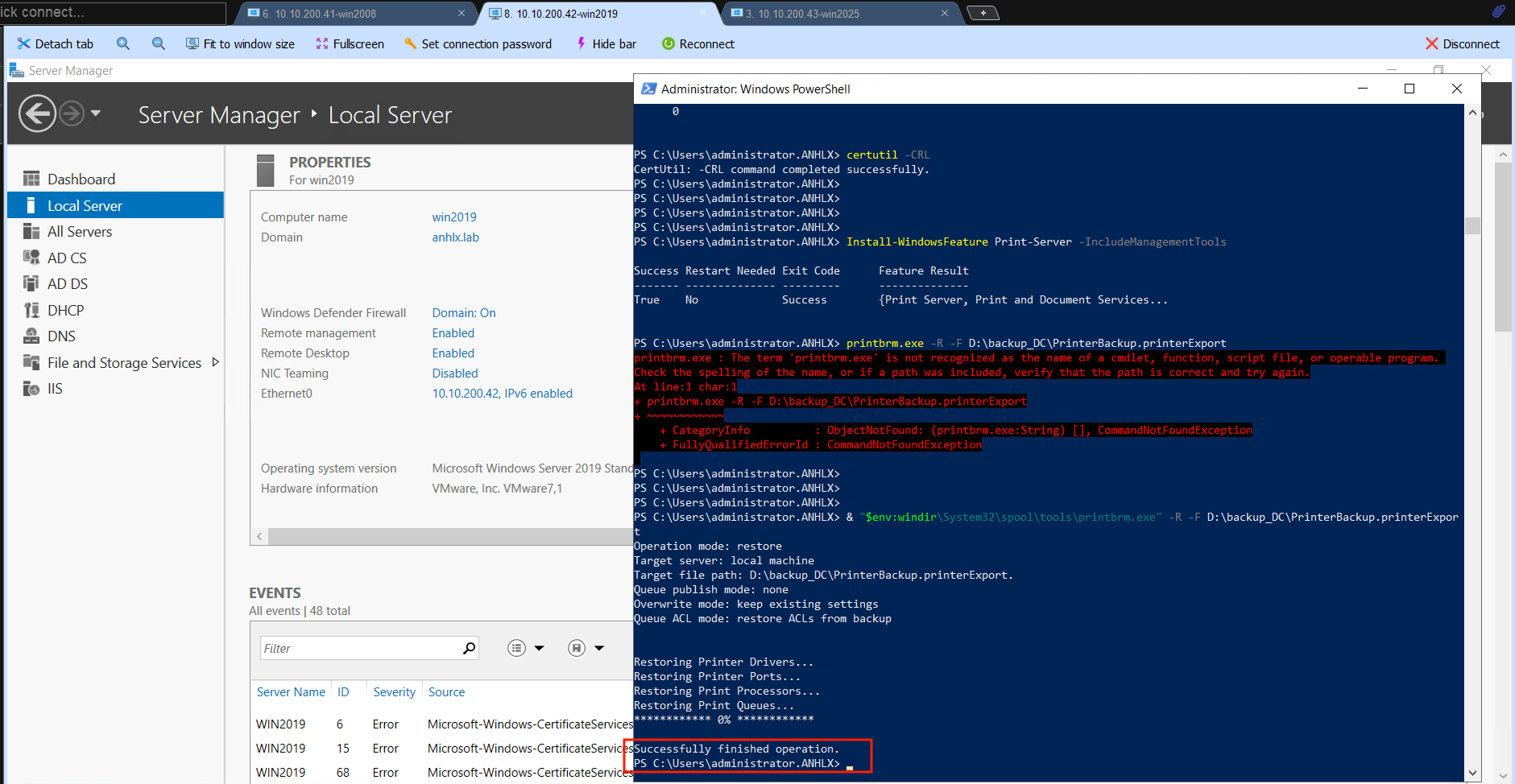Image resolution: width=1515 pixels, height=784 pixels.
Task: Click the properties horizontal scrollbar
Action: tap(450, 536)
